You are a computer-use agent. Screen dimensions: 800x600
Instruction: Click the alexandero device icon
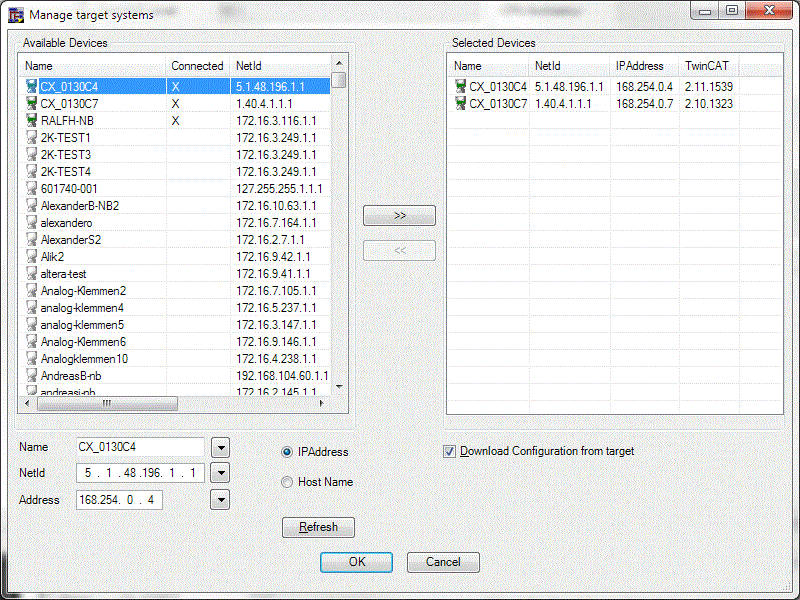click(32, 222)
